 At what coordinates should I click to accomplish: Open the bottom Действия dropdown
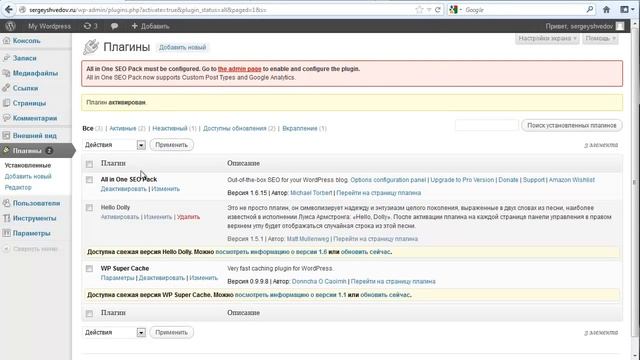tap(114, 333)
